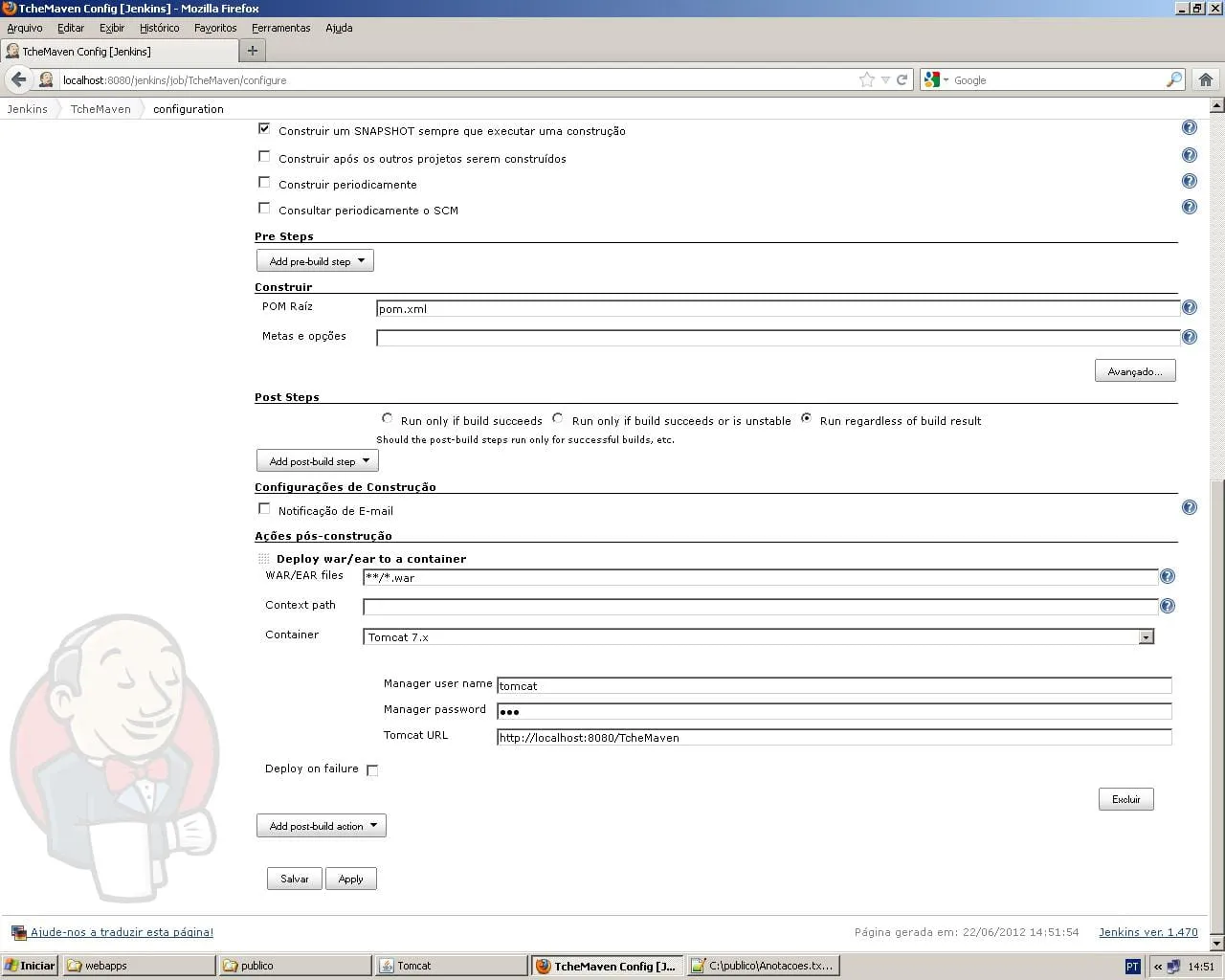Open the Arquivo menu
This screenshot has height=980, width=1225.
point(25,28)
